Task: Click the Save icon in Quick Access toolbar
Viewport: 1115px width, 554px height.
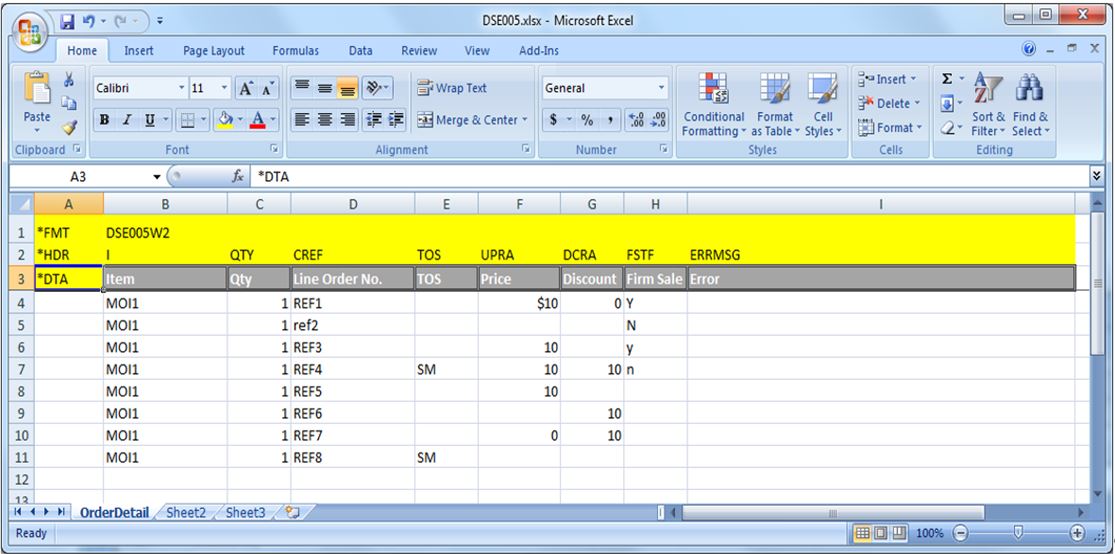Action: click(x=69, y=20)
